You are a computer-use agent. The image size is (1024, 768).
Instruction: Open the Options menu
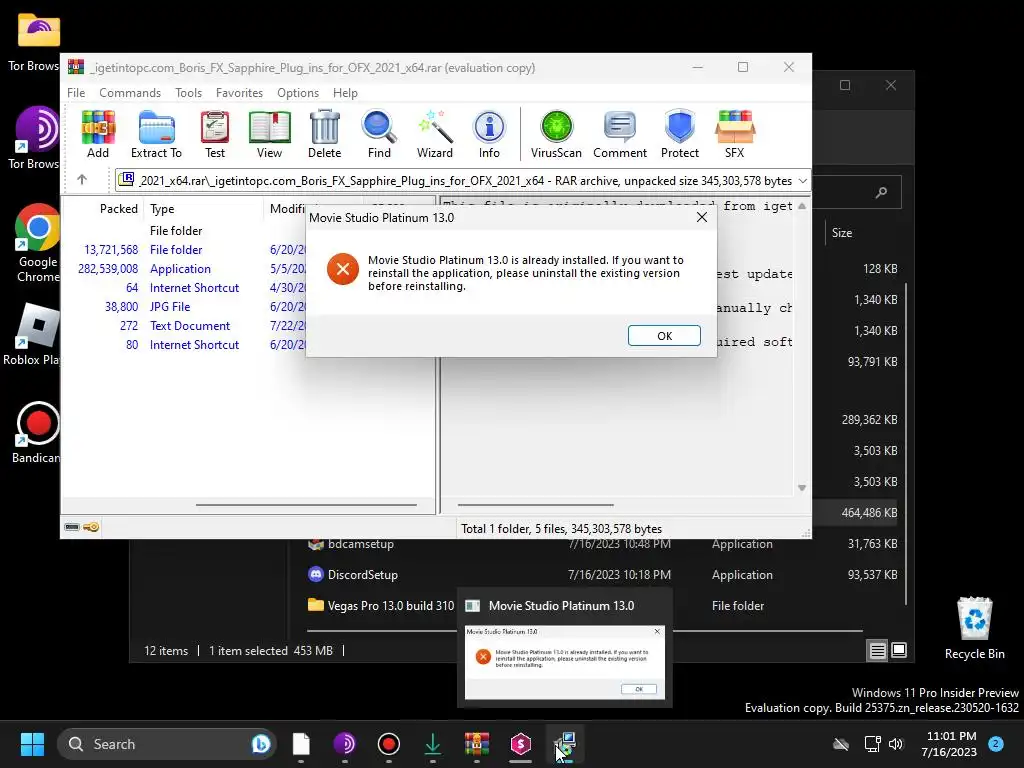point(298,93)
